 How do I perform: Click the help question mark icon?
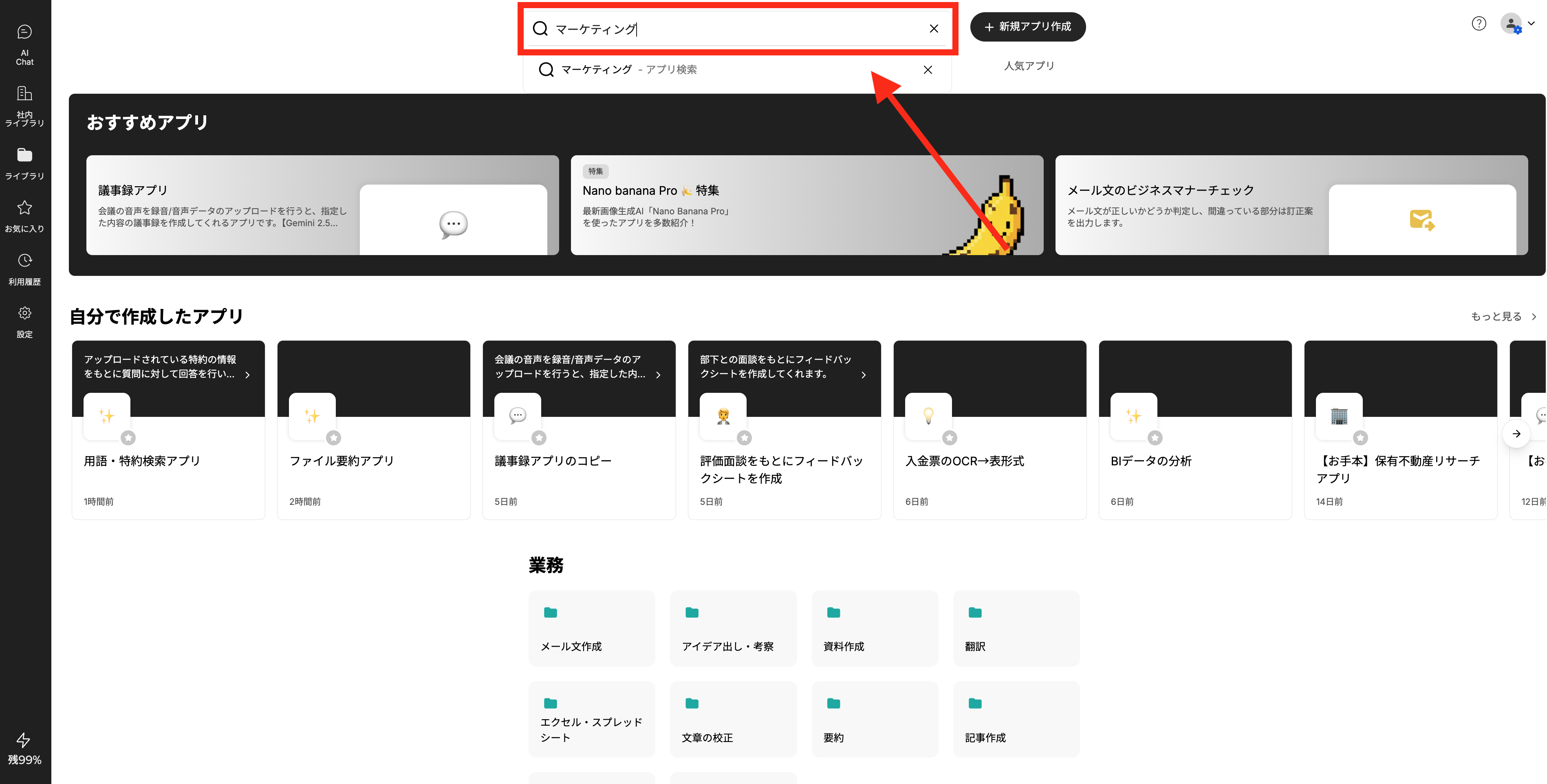(x=1479, y=23)
